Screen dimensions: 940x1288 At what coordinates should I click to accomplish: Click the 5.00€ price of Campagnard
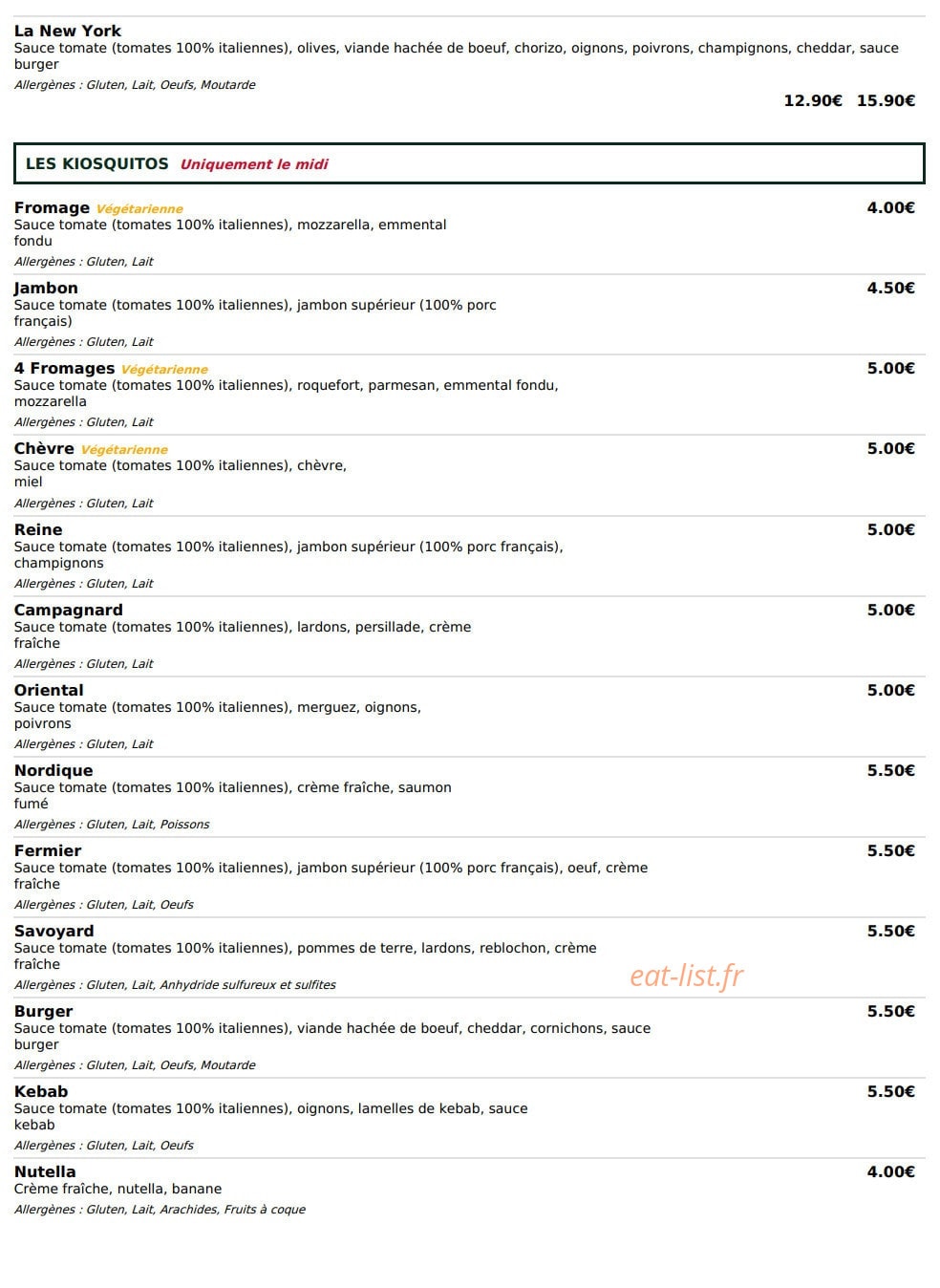click(x=890, y=610)
